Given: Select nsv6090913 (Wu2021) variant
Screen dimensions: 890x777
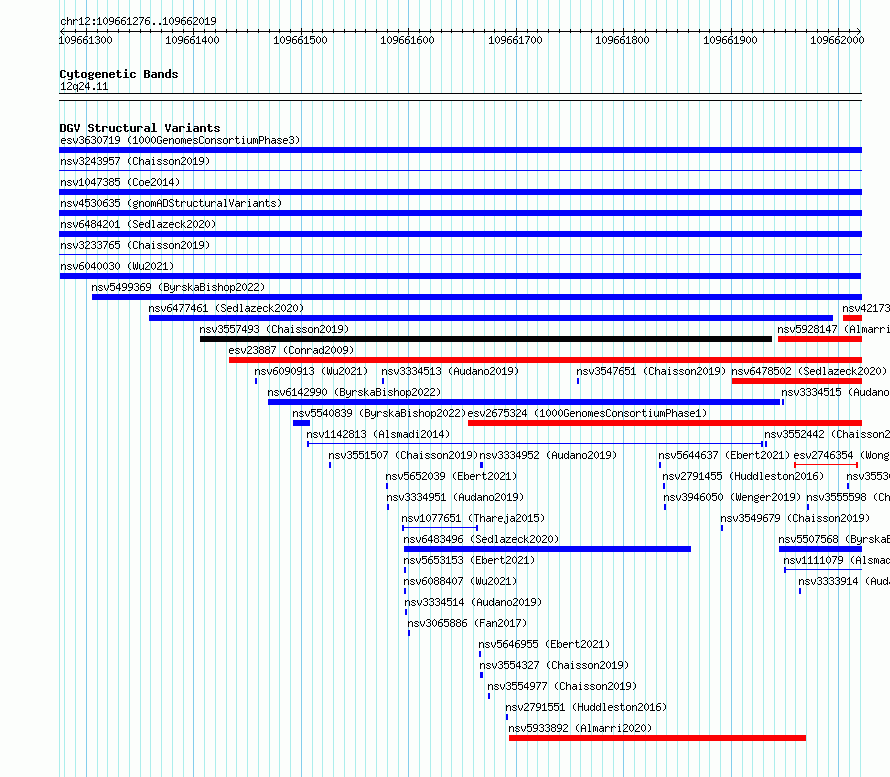Looking at the screenshot, I should tap(311, 371).
